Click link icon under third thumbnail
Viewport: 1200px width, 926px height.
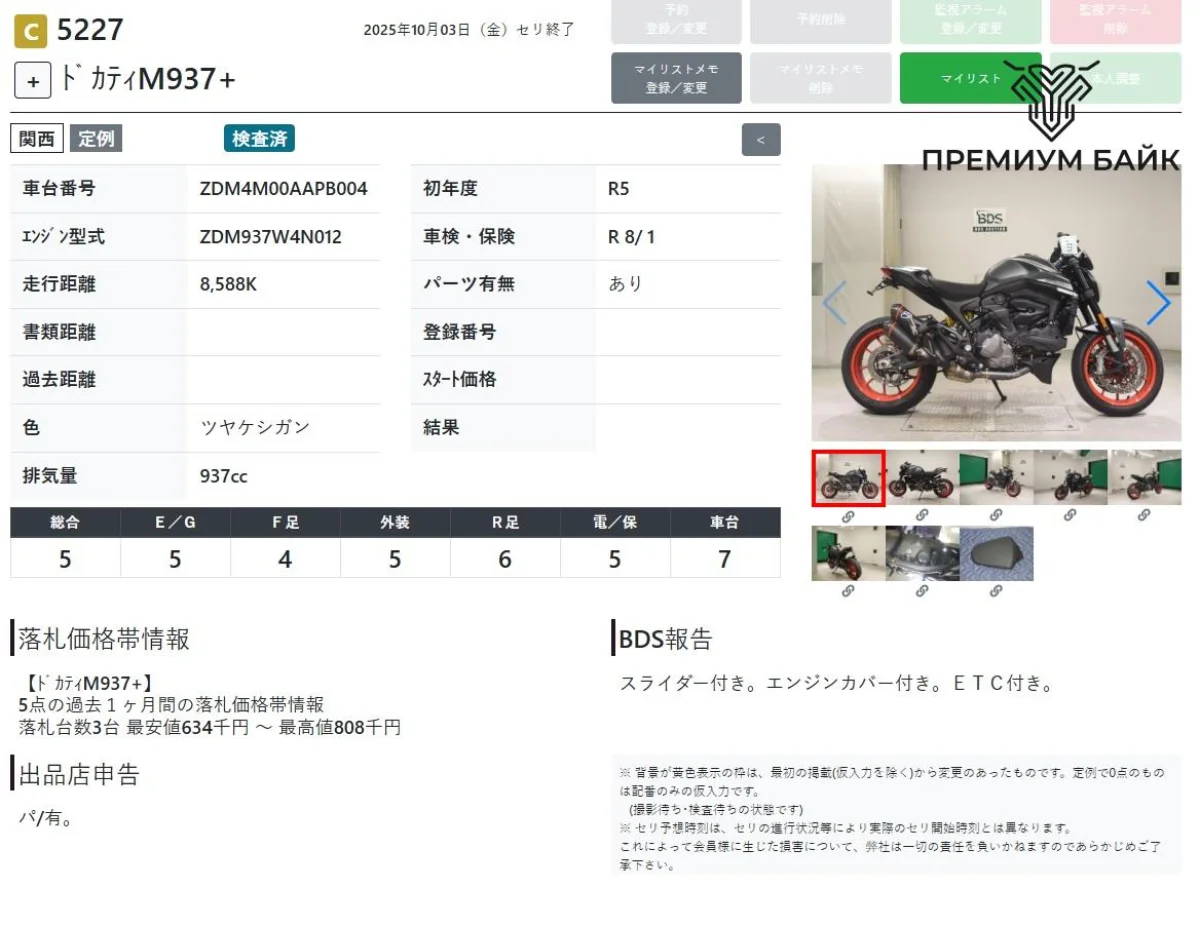click(x=996, y=516)
